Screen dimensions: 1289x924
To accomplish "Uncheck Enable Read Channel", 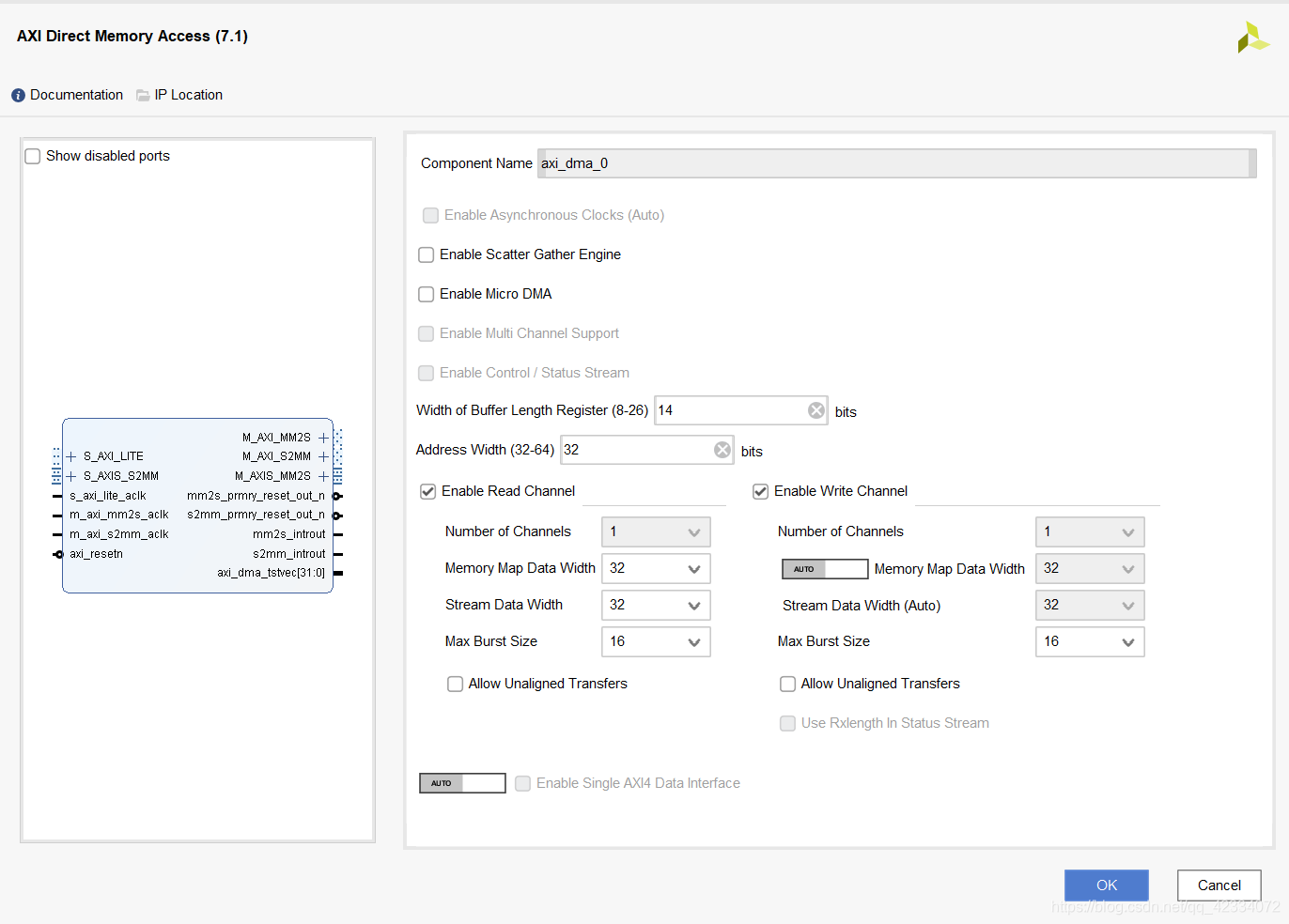I will point(428,491).
